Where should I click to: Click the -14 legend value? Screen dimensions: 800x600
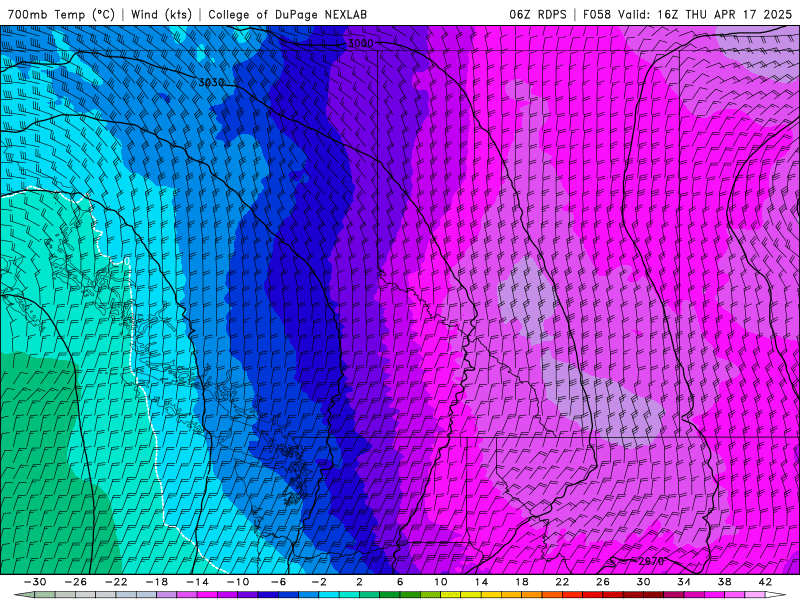pos(197,582)
